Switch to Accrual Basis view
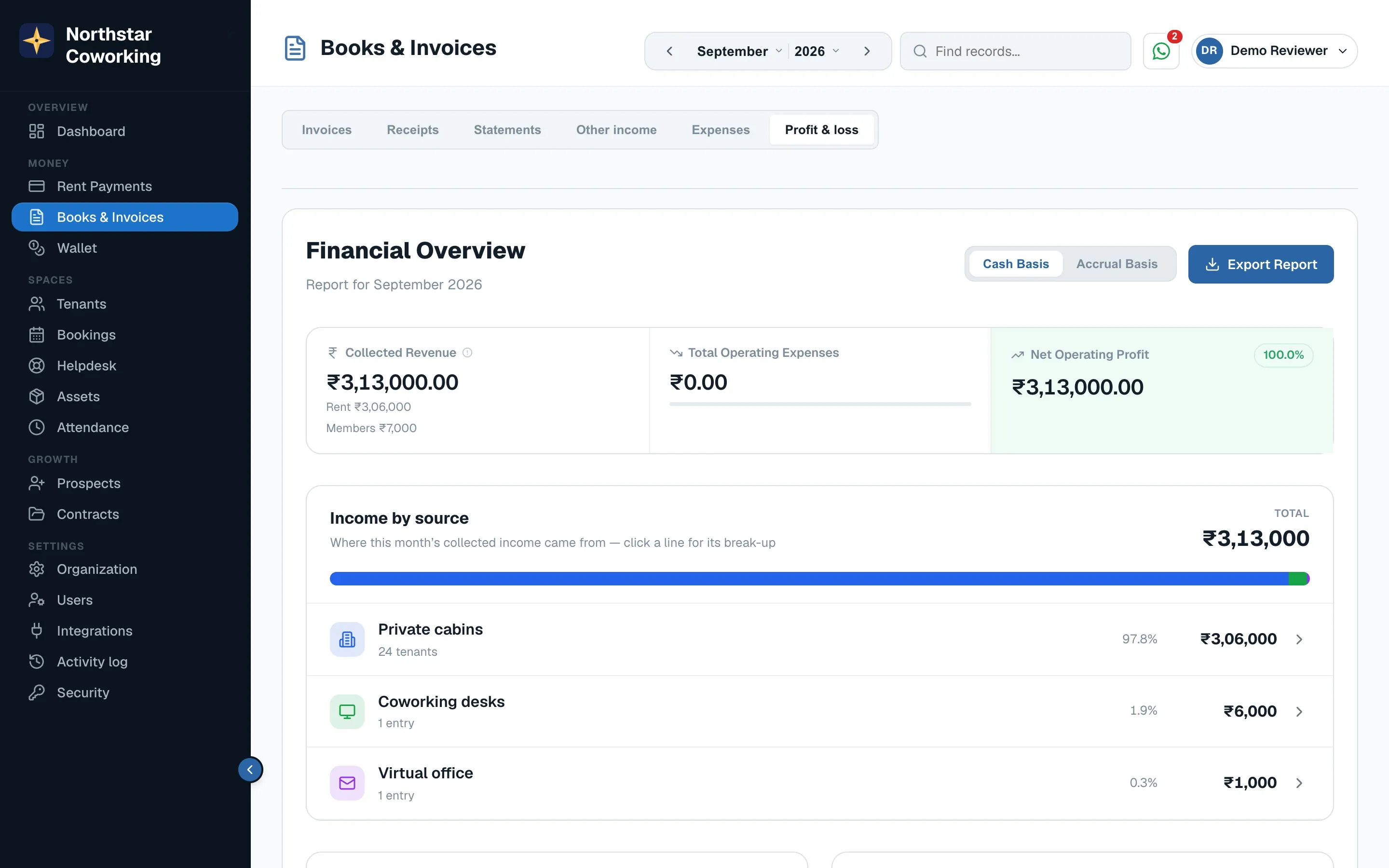Viewport: 1389px width, 868px height. pos(1117,264)
